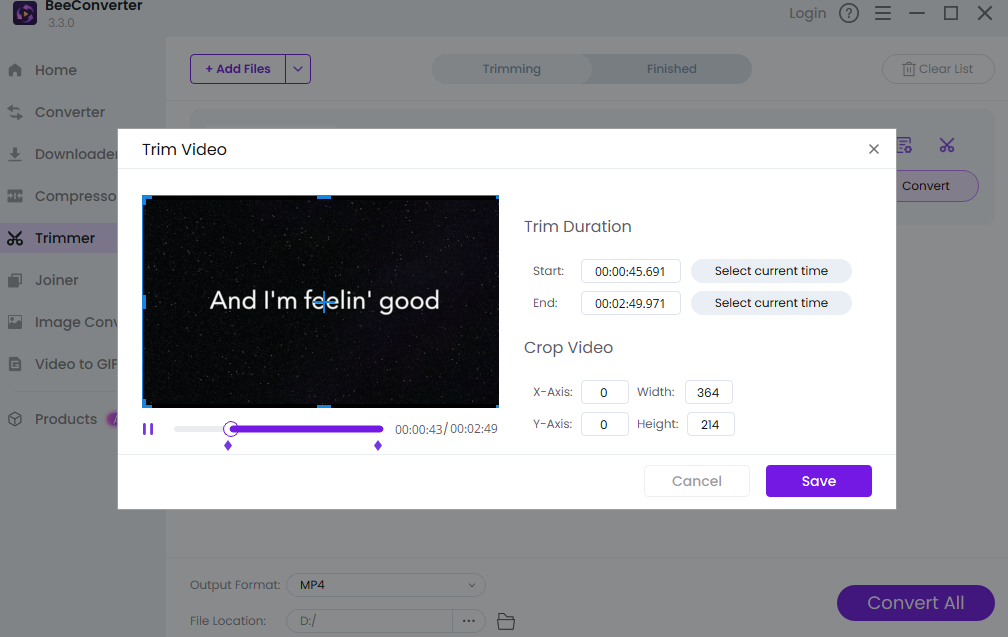Browse output folder via folder icon
The image size is (1008, 637).
click(506, 622)
